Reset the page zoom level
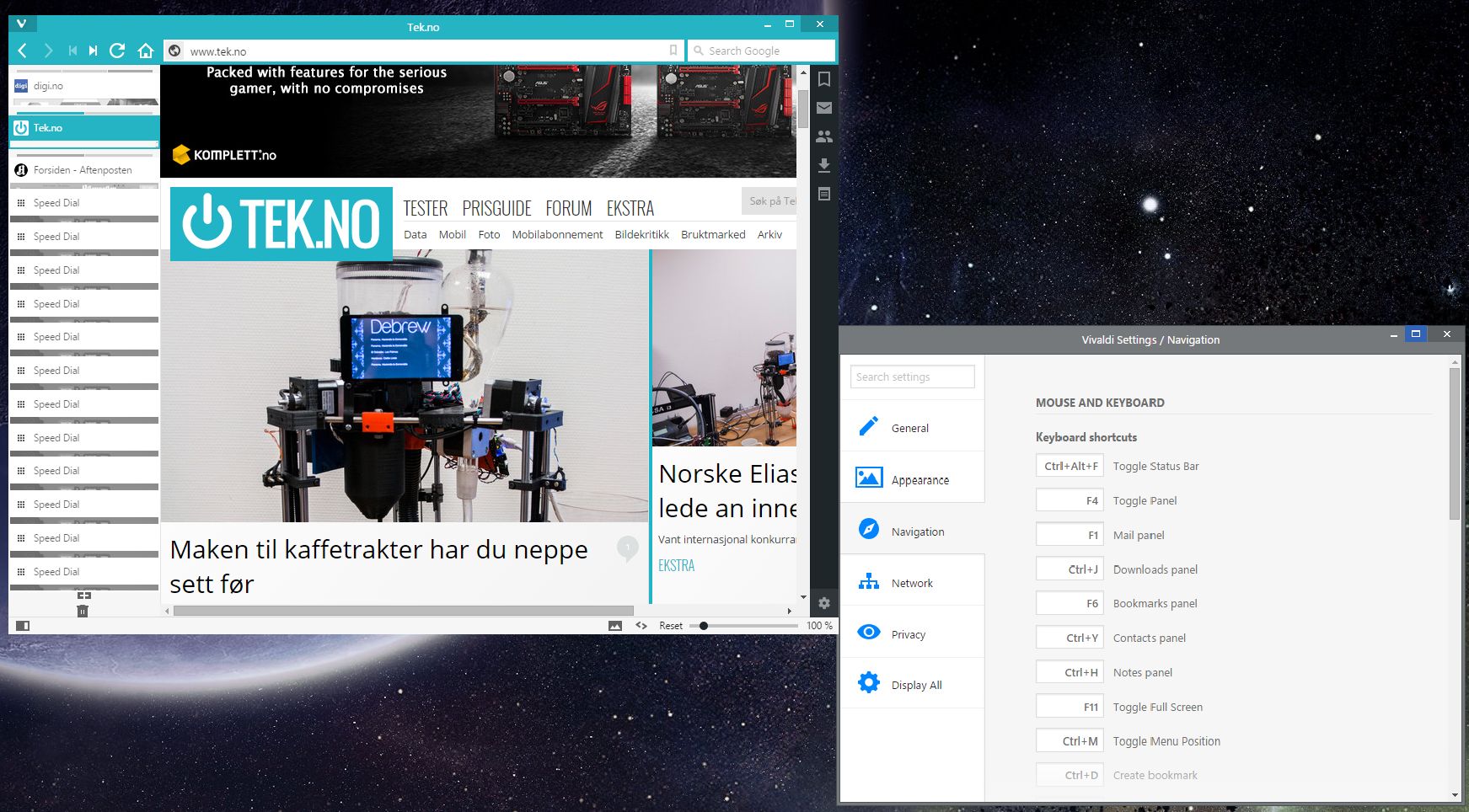 [x=671, y=626]
